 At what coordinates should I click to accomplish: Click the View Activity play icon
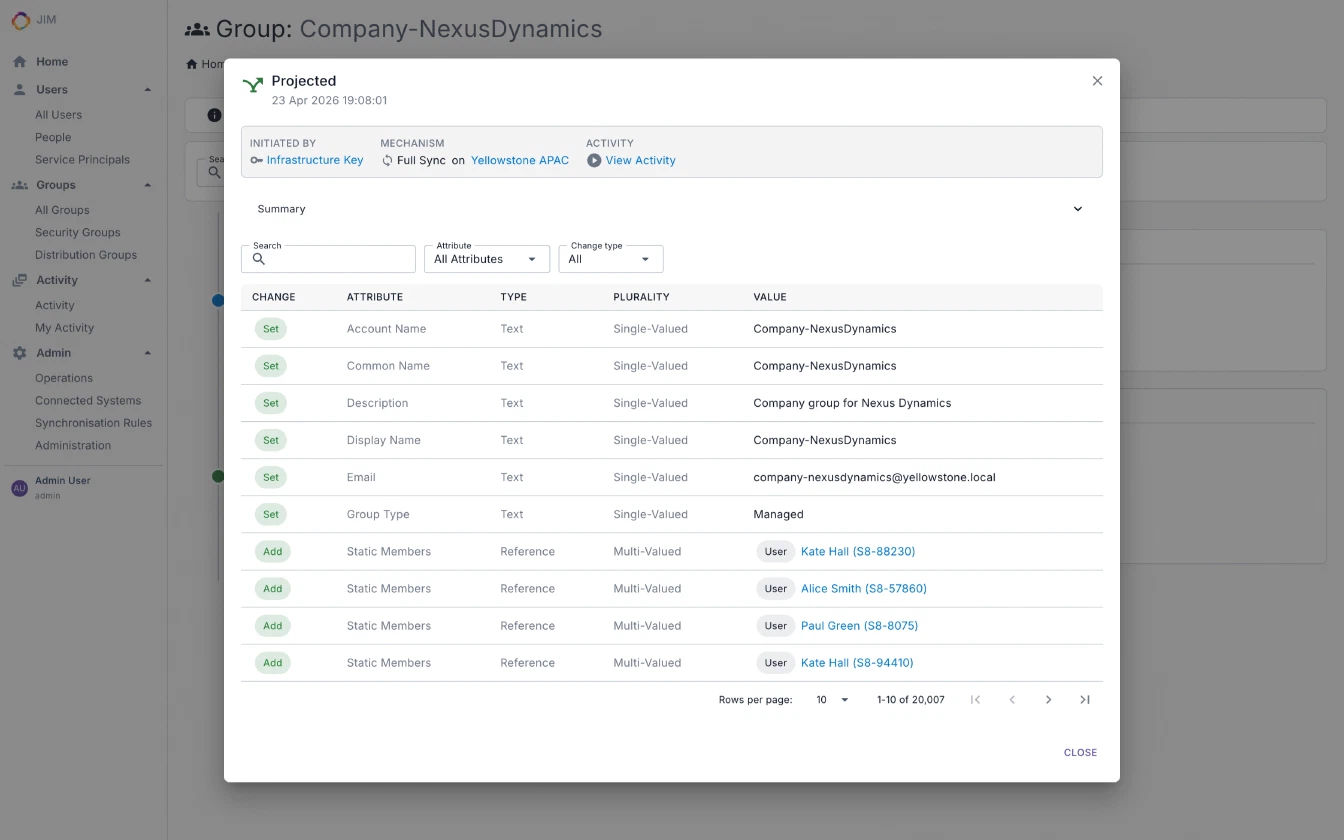click(594, 160)
